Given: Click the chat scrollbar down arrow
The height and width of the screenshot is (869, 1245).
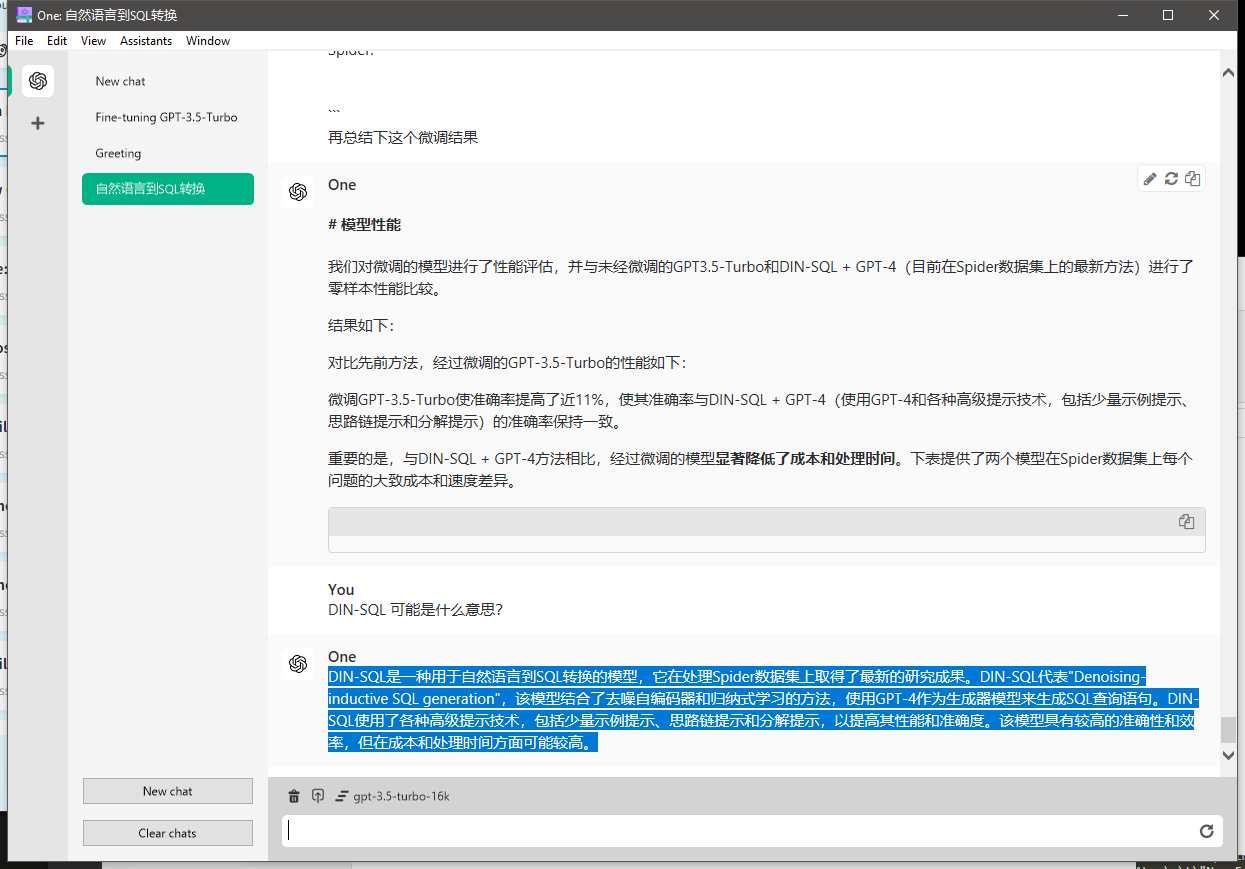Looking at the screenshot, I should (x=1229, y=755).
